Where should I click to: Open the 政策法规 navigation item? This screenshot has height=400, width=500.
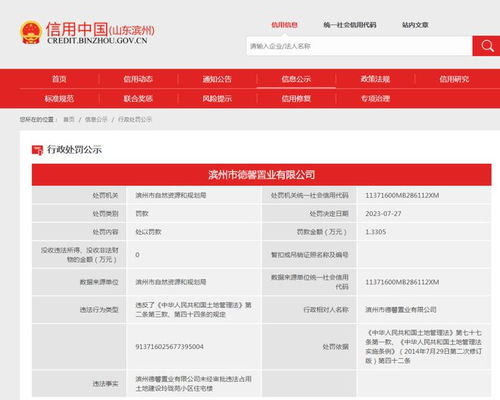click(x=375, y=79)
